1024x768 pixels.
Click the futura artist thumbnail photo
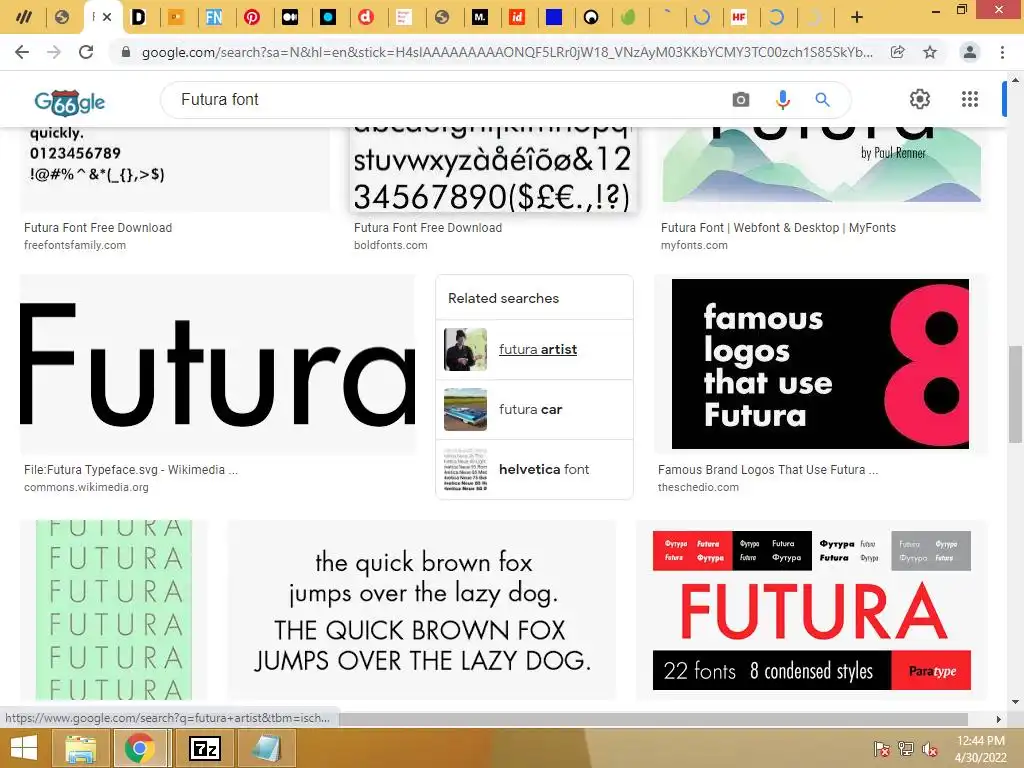click(x=466, y=349)
